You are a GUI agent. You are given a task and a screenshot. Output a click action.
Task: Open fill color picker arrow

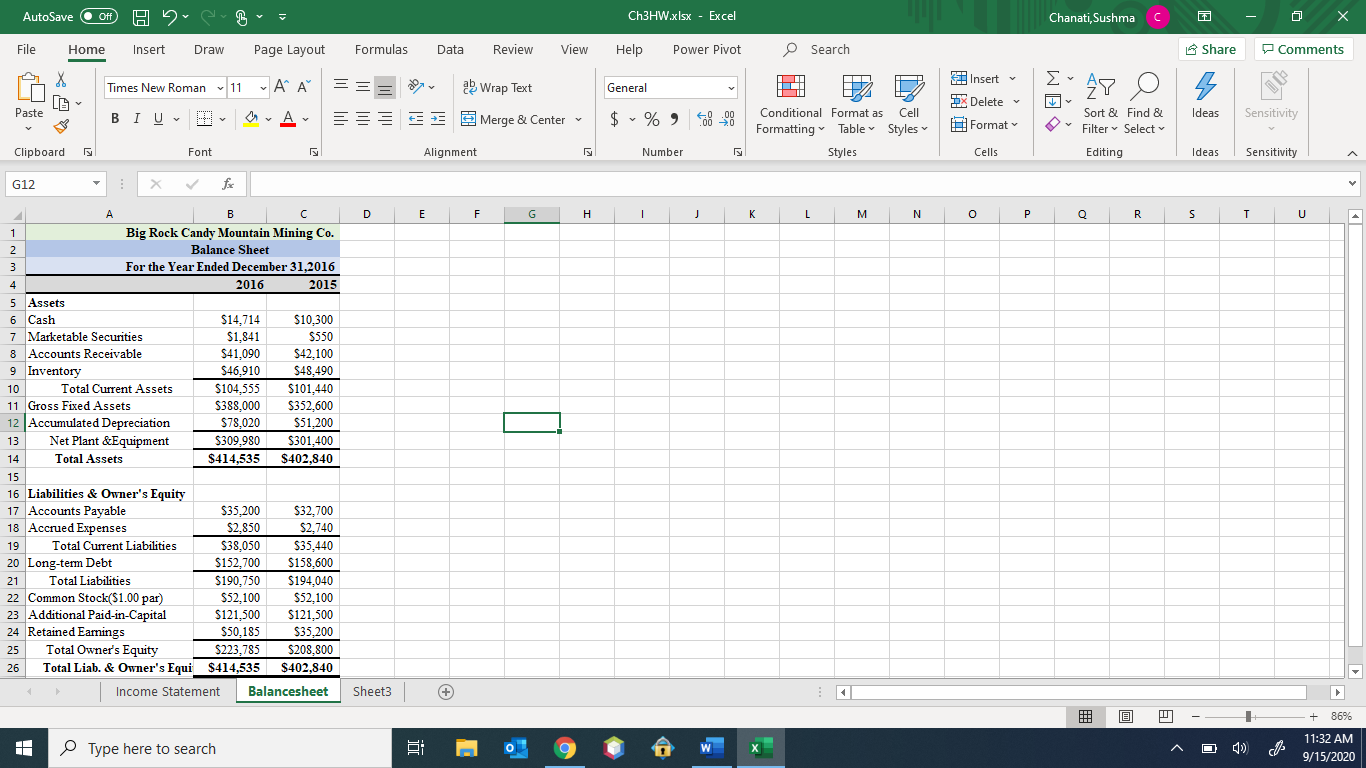(x=270, y=120)
